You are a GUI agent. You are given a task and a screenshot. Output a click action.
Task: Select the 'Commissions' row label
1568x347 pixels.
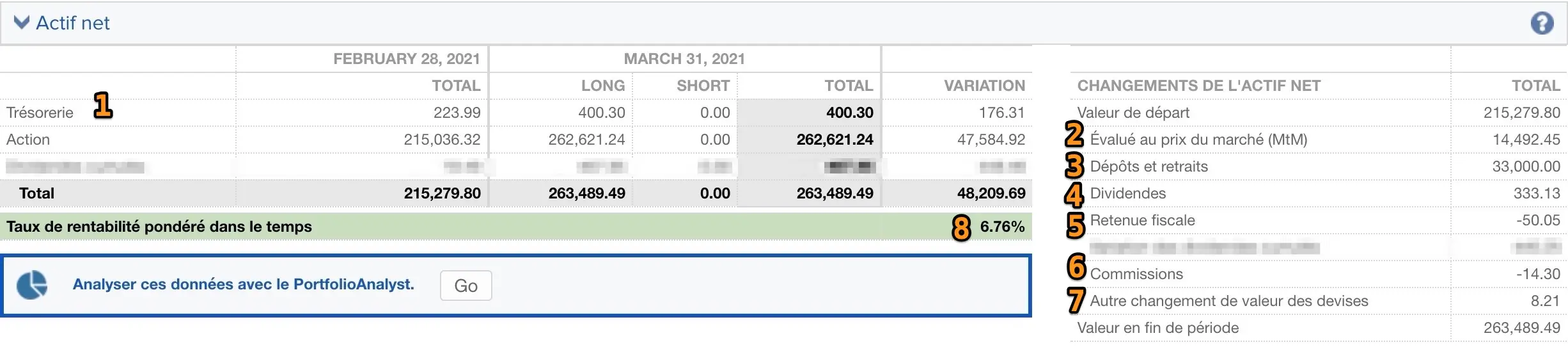coord(1136,274)
